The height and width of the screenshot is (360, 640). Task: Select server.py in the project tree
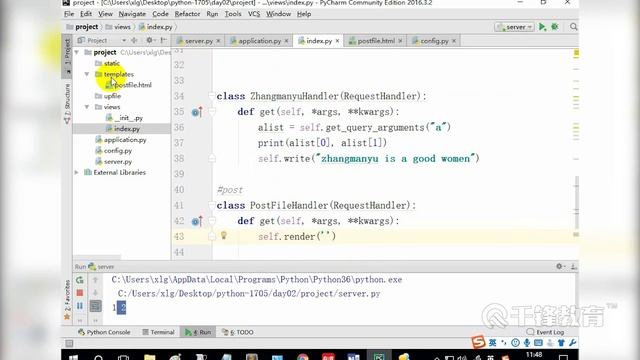[113, 162]
